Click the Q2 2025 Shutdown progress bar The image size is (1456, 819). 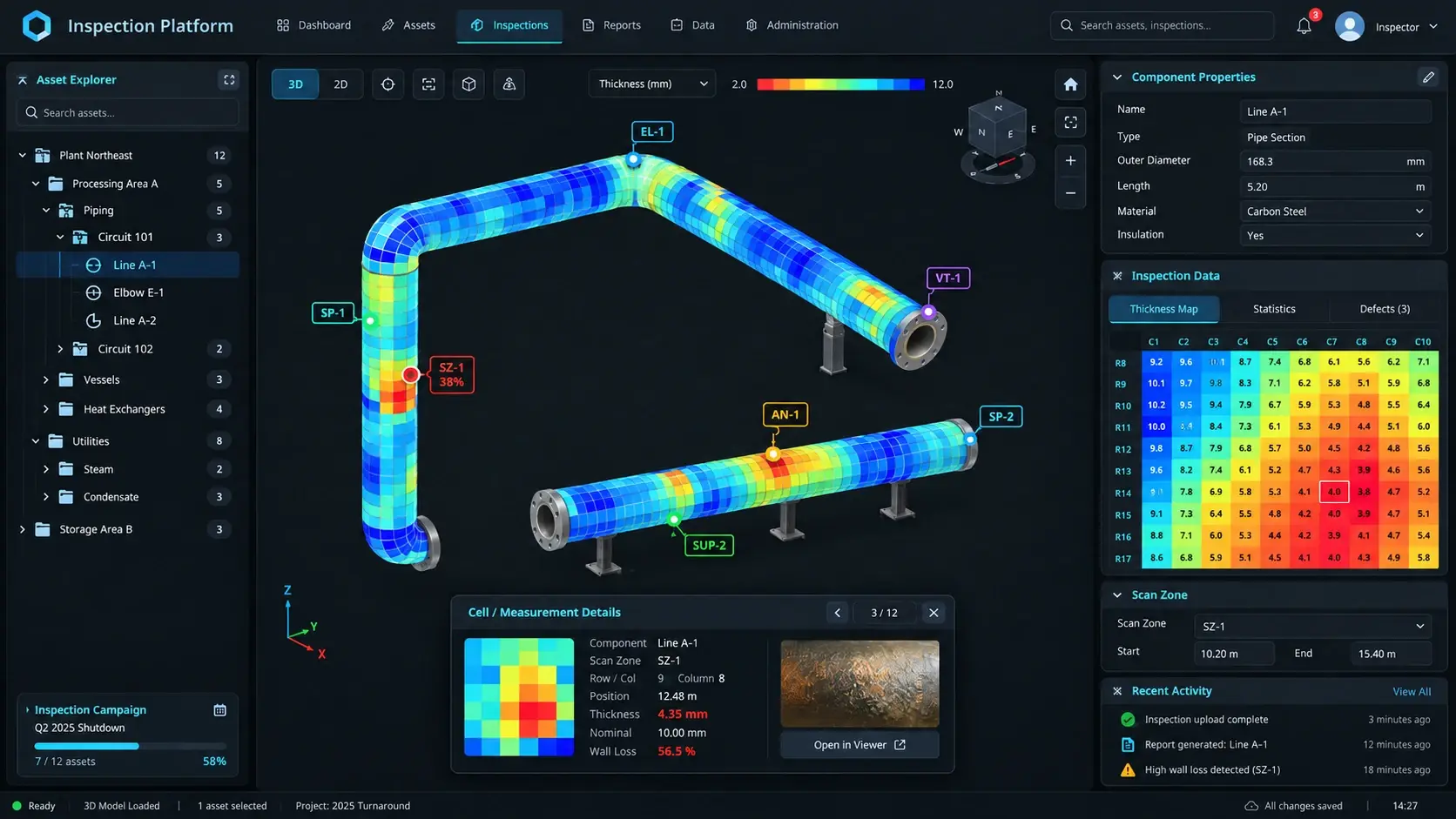(130, 746)
